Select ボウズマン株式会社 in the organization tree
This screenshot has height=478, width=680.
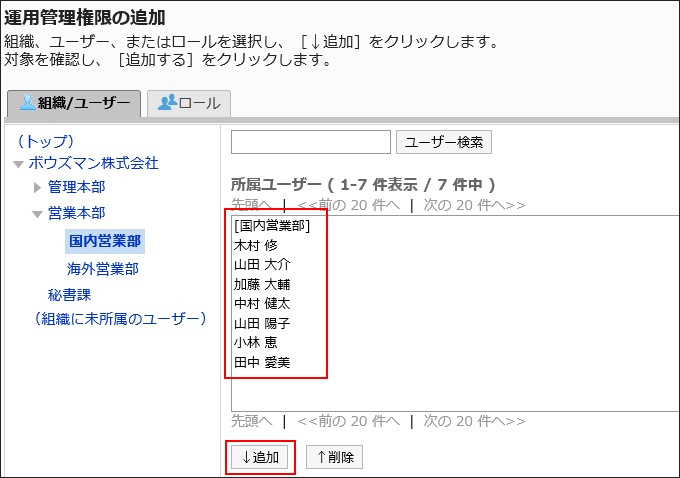[x=93, y=164]
